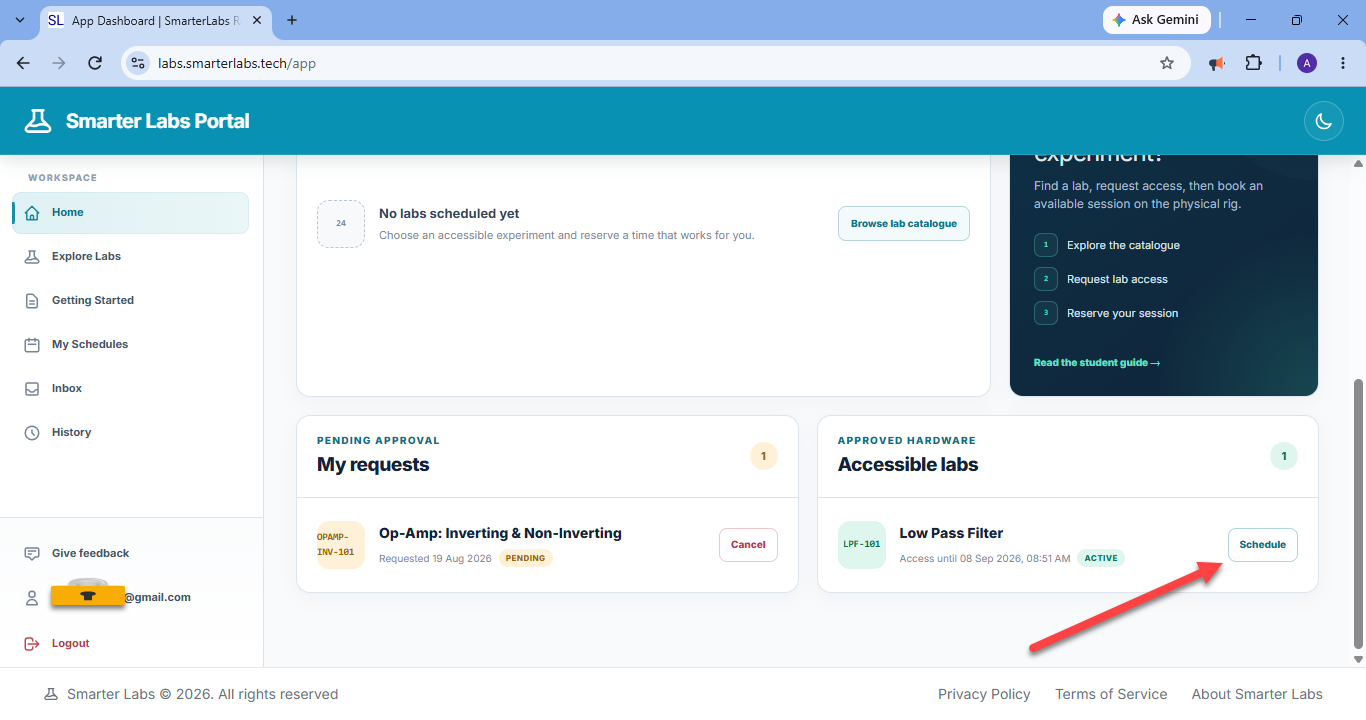Click the Give feedback speech bubble icon

tap(32, 554)
